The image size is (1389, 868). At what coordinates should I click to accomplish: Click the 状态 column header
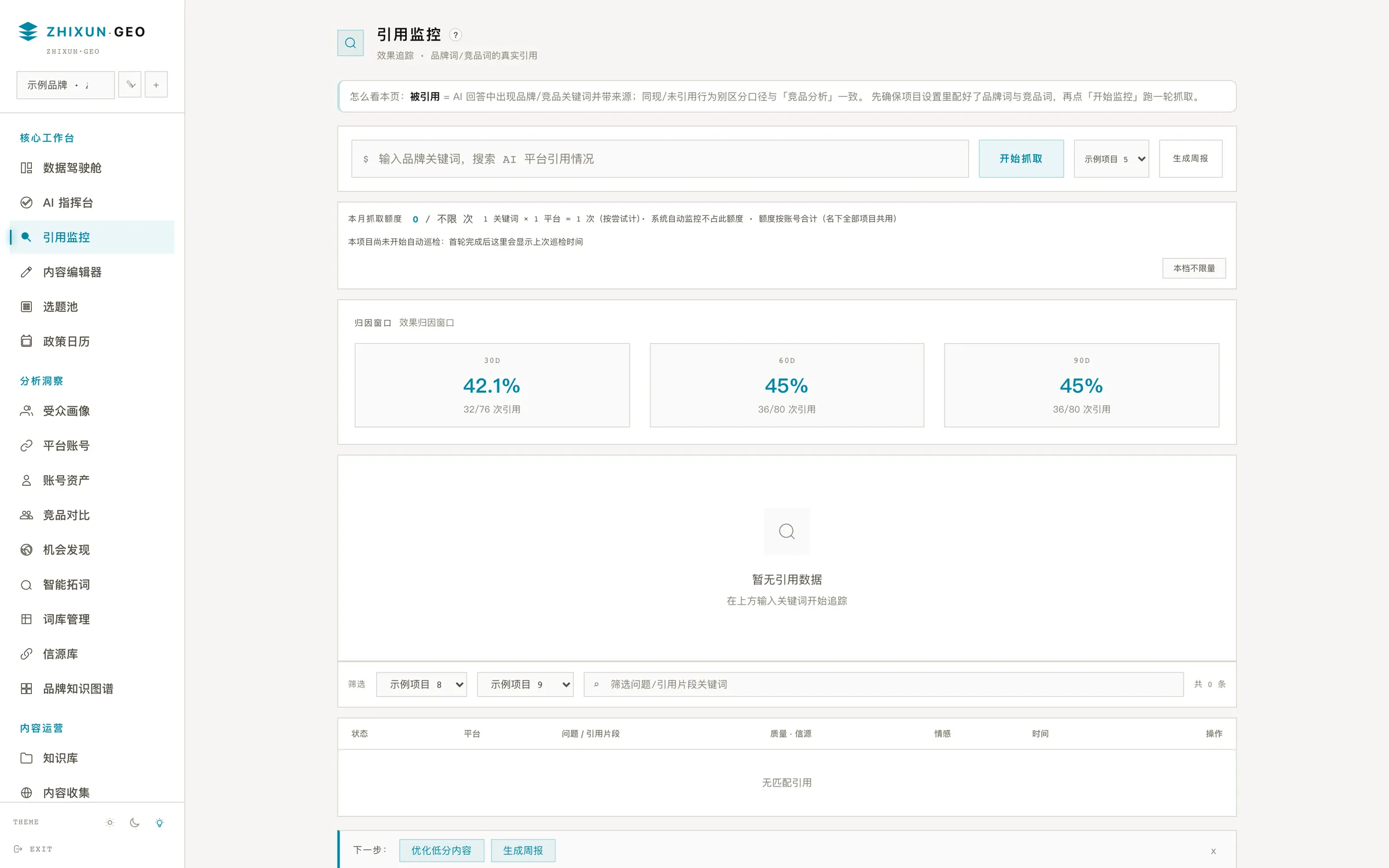point(359,733)
